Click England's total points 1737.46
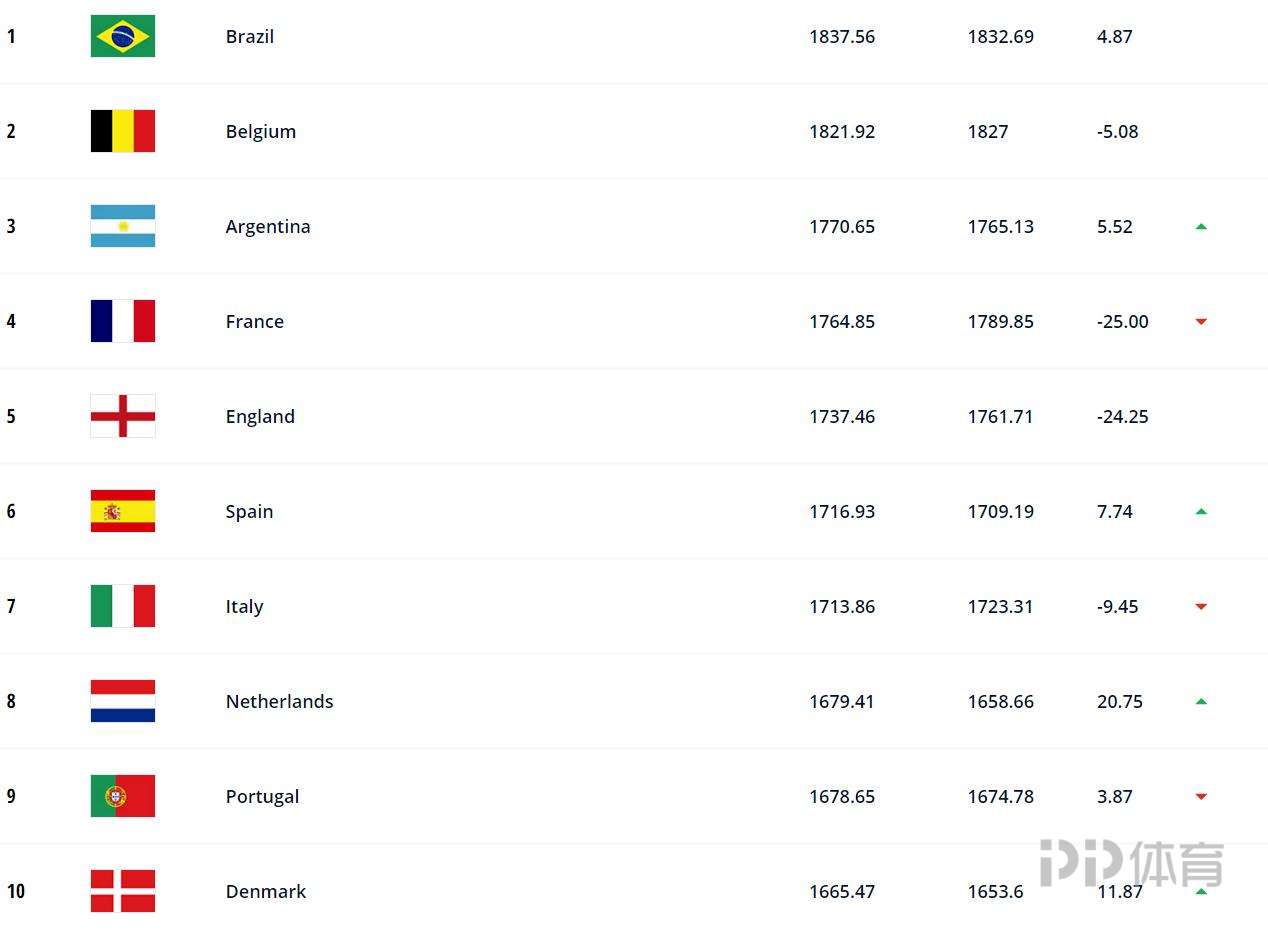This screenshot has height=931, width=1268. [x=842, y=416]
